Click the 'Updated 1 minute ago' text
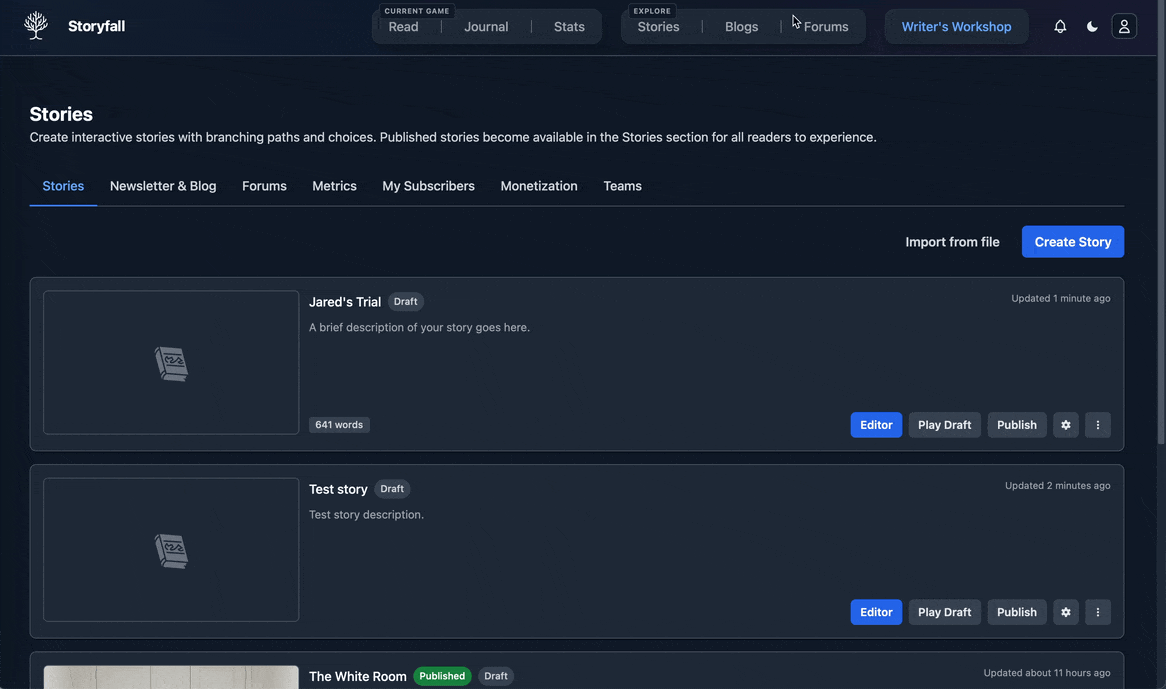This screenshot has width=1166, height=689. point(1060,298)
